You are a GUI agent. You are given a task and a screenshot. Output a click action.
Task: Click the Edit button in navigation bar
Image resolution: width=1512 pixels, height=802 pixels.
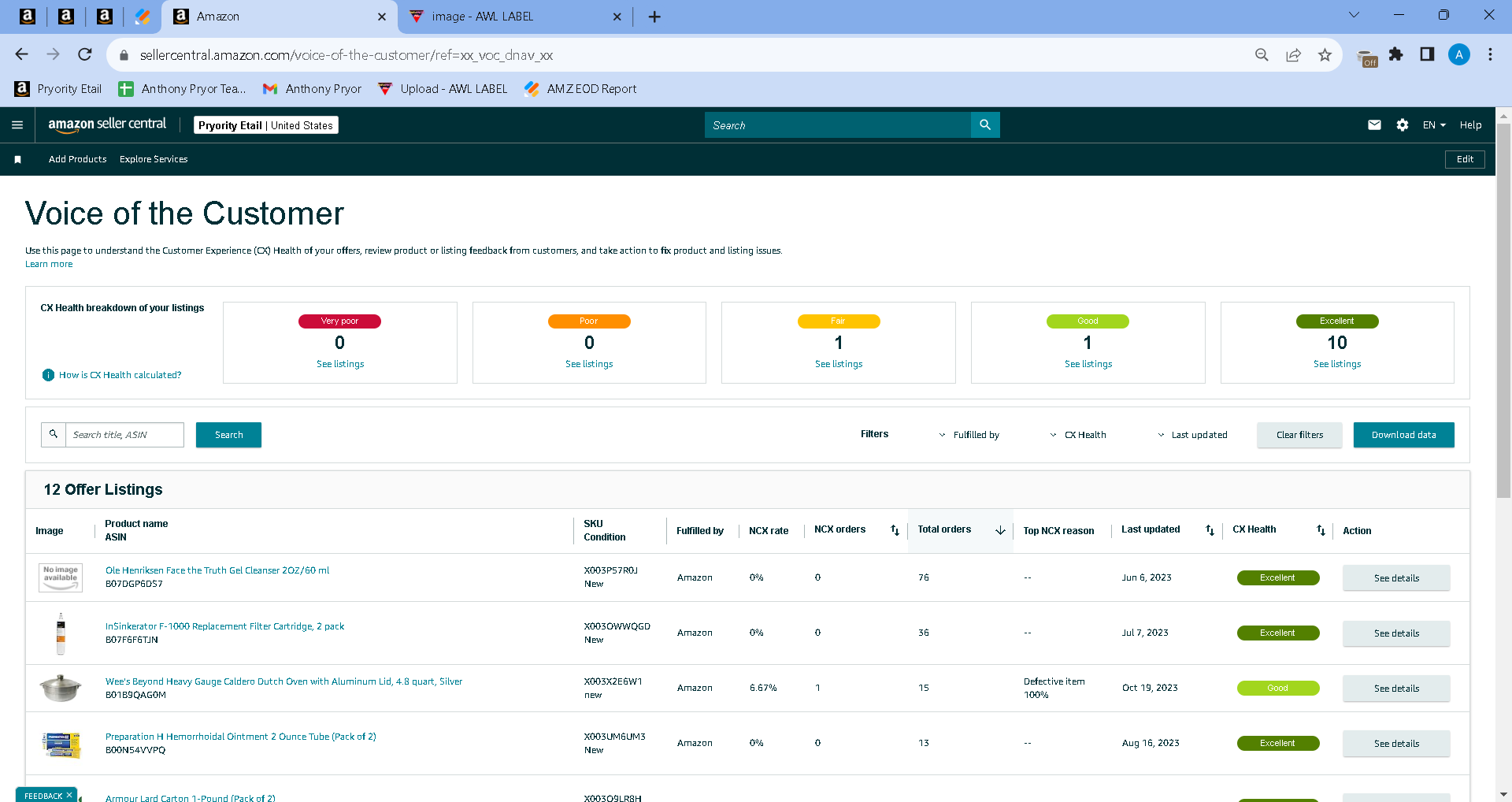point(1465,159)
